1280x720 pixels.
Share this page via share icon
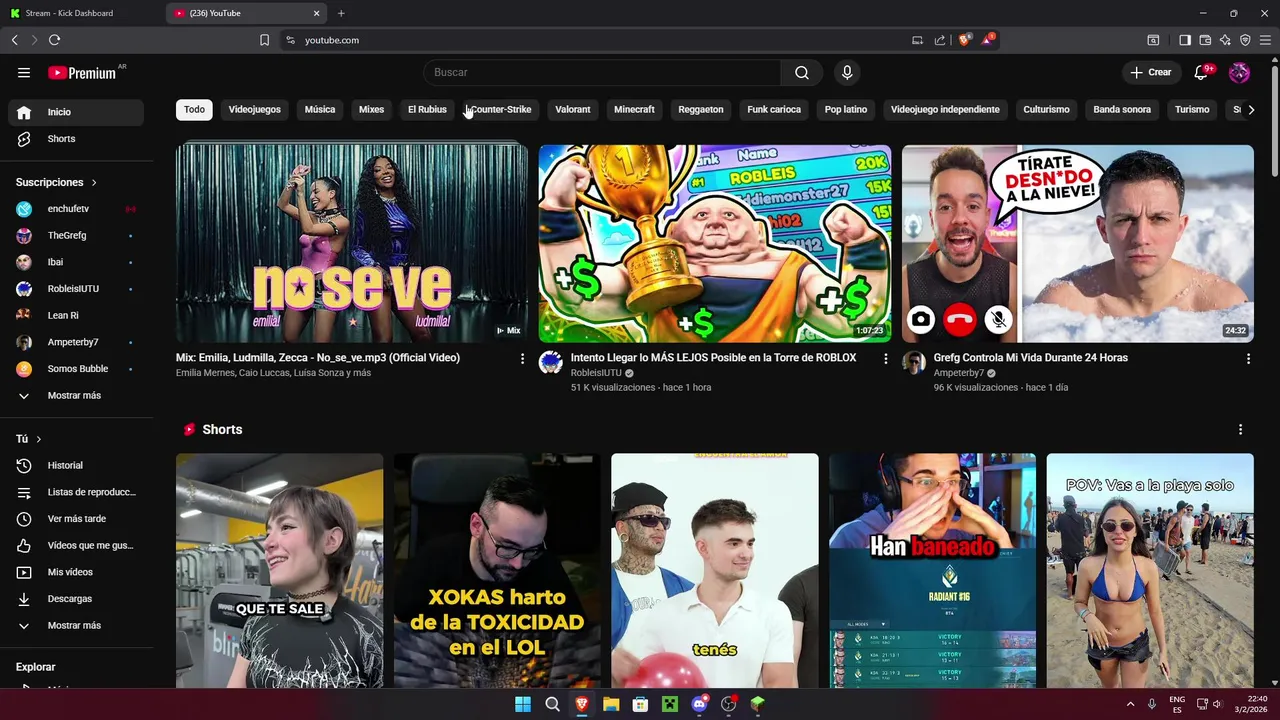coord(940,40)
